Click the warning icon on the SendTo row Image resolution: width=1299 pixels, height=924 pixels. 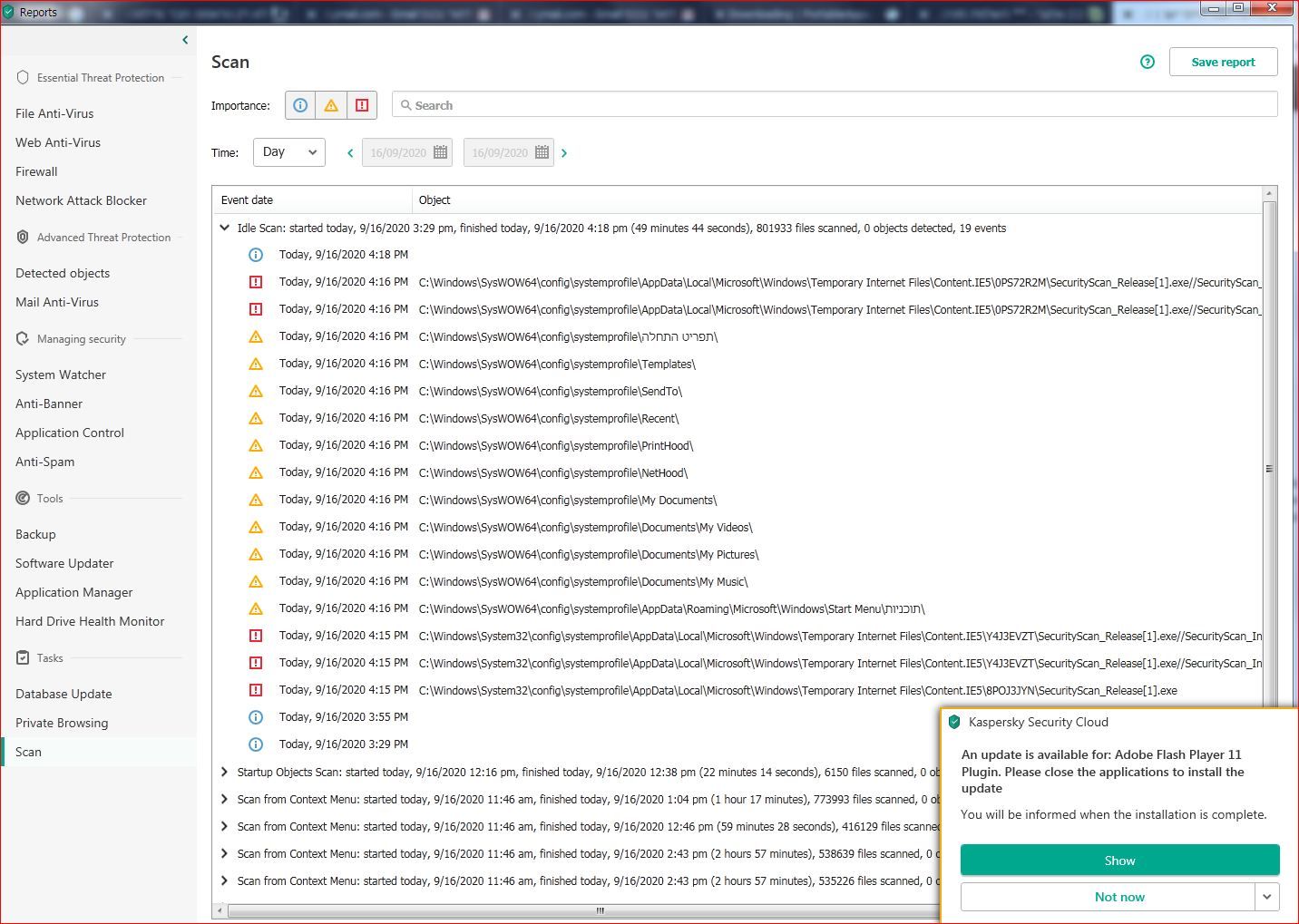click(256, 391)
